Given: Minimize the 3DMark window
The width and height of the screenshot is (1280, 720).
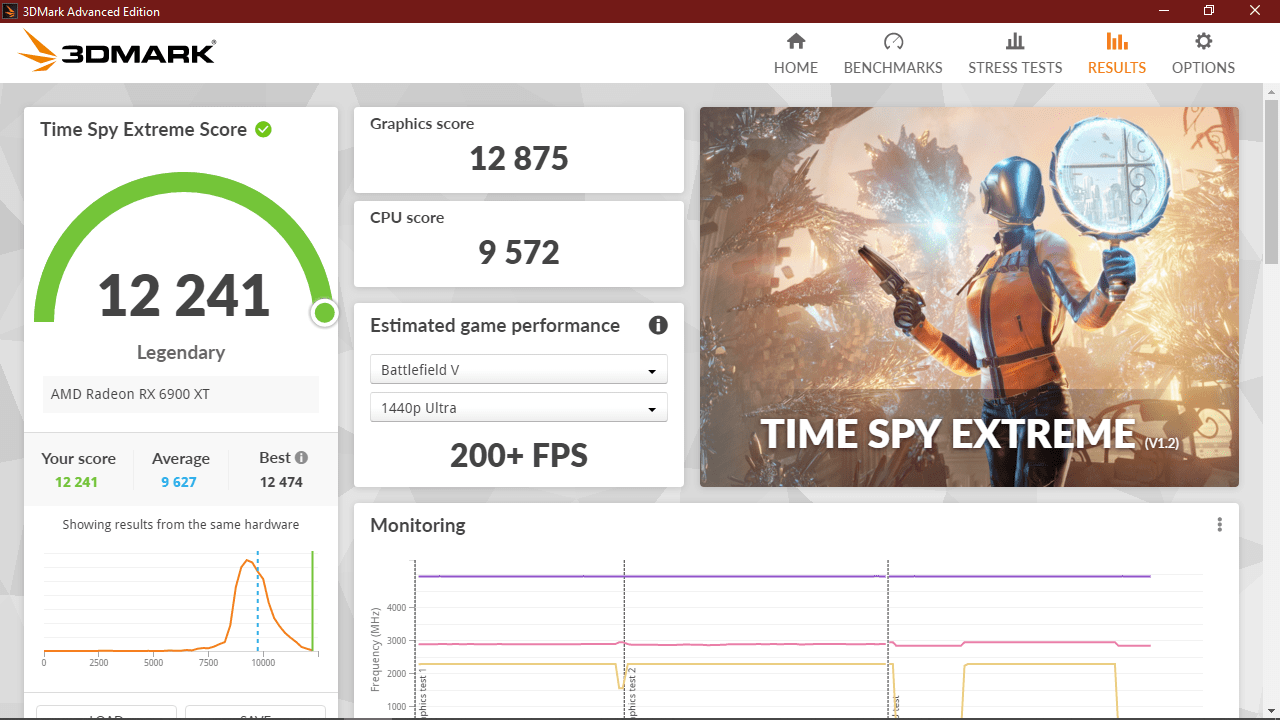Looking at the screenshot, I should [1163, 11].
